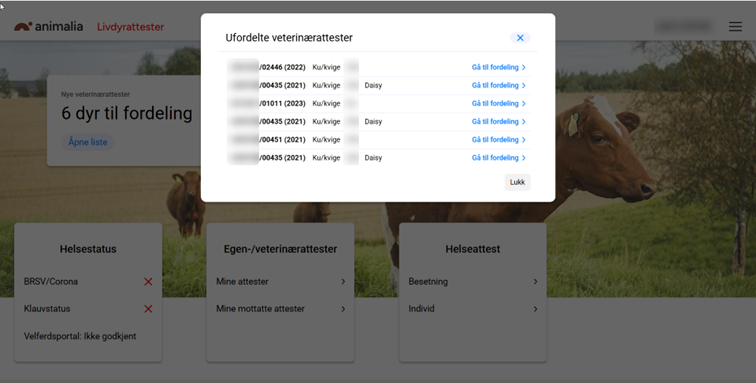Viewport: 756px width, 383px height.
Task: Click the Lukk button
Action: click(517, 182)
